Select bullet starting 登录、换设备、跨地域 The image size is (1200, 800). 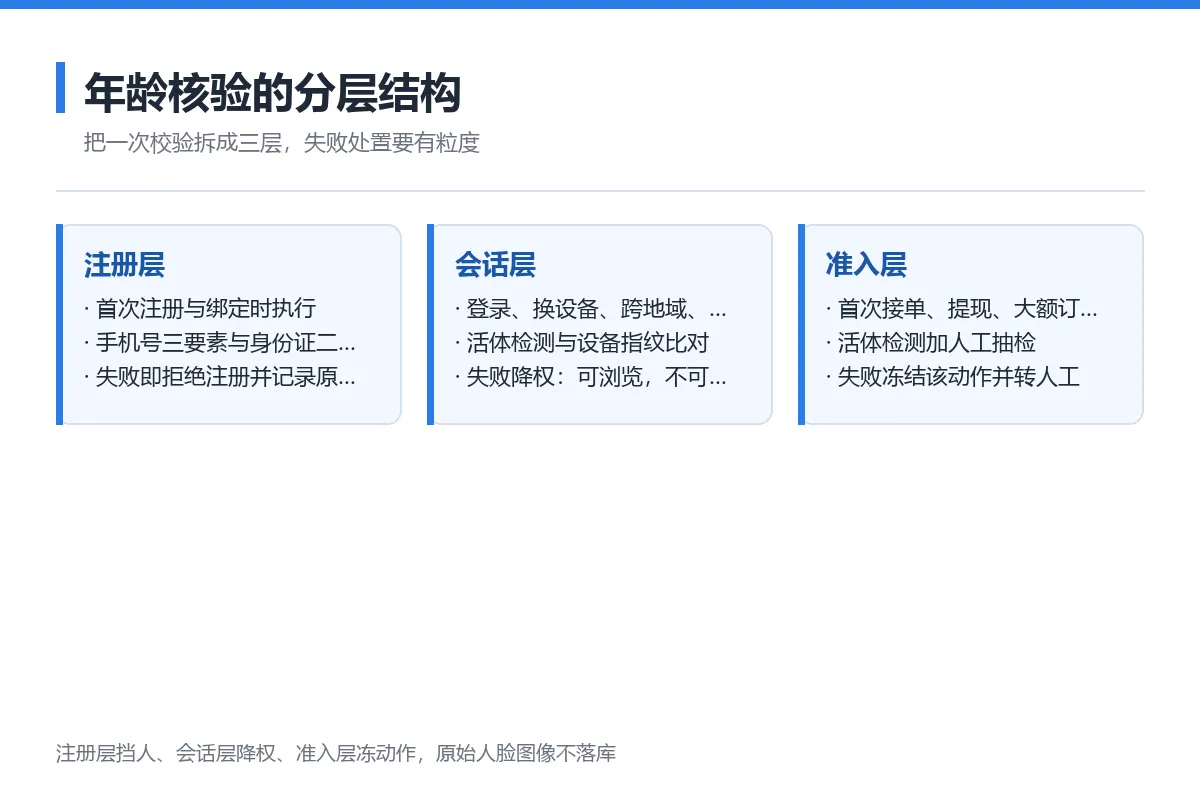coord(591,309)
